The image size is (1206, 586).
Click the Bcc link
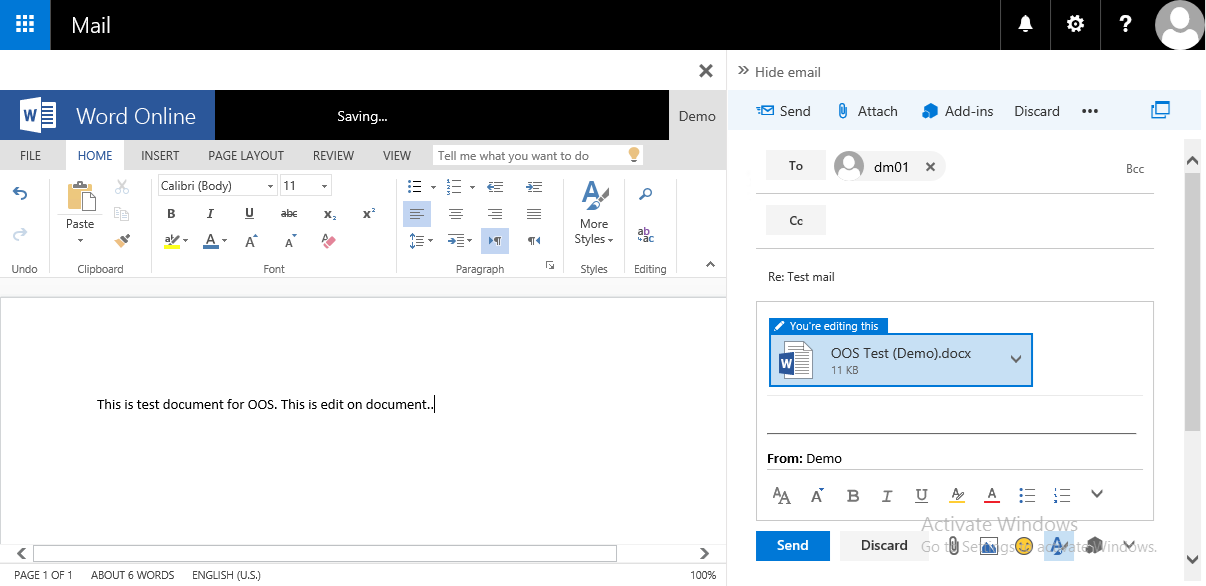1135,169
